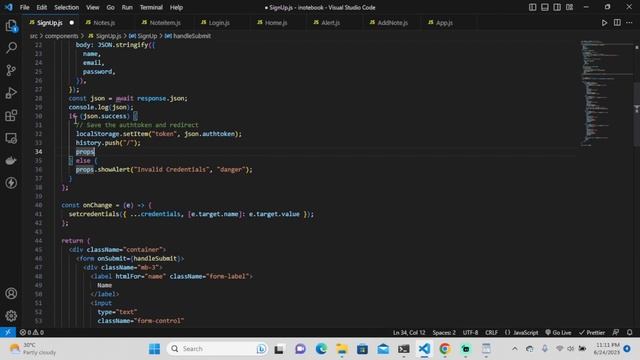Change encoding via UTF-8

pos(470,332)
